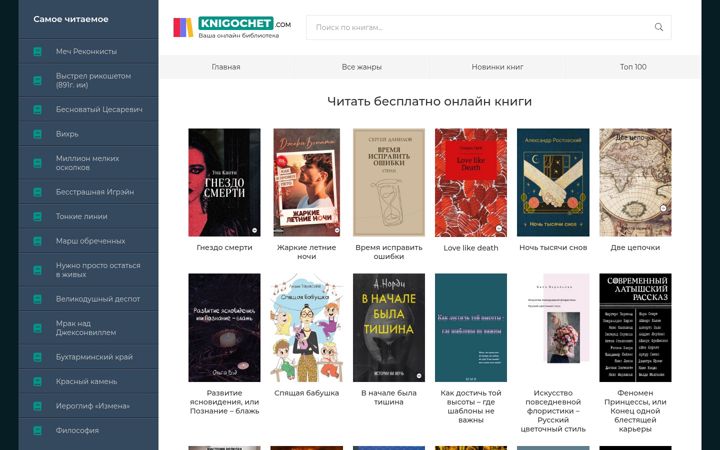
Task: Select Бесстрашная Игрэйн in sidebar
Action: pyautogui.click(x=95, y=192)
